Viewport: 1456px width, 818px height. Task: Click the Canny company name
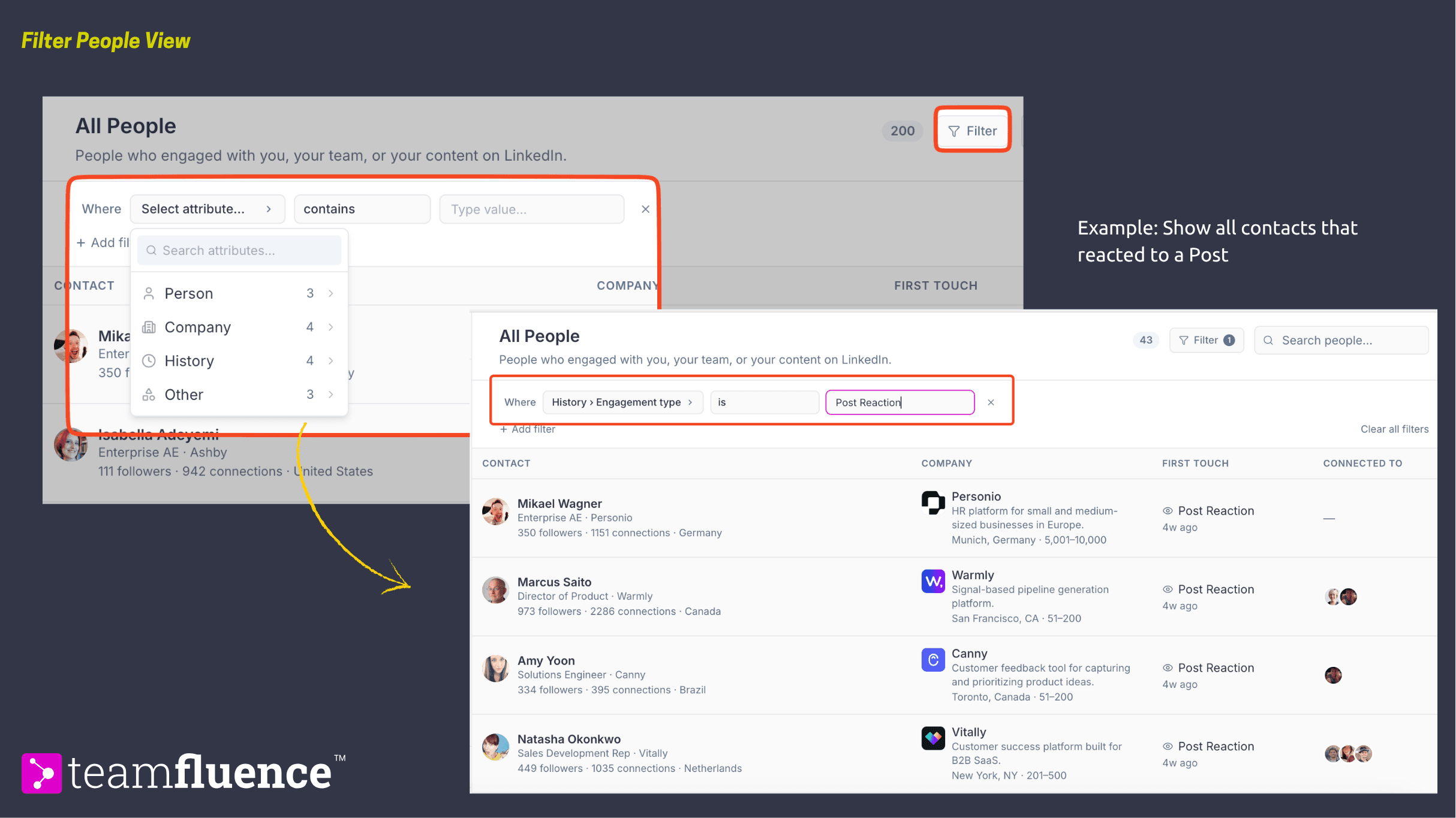(x=969, y=653)
